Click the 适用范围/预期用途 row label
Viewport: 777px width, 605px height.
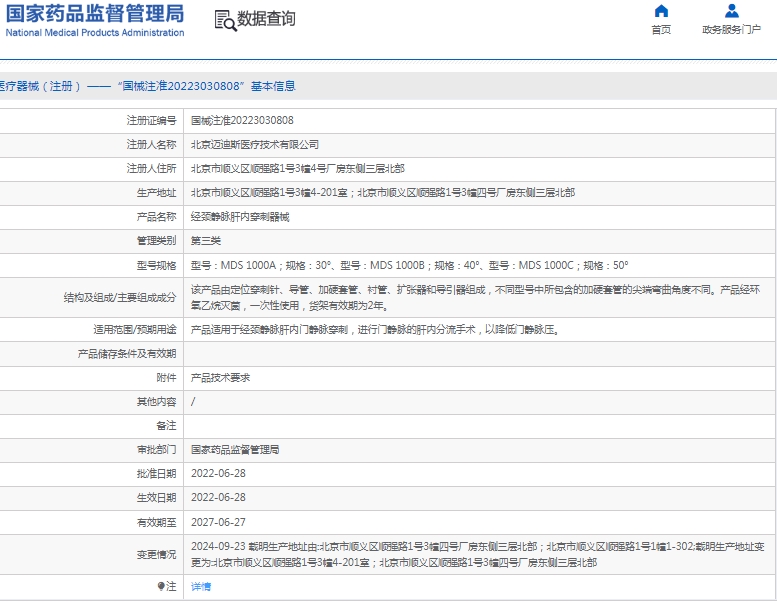(135, 330)
